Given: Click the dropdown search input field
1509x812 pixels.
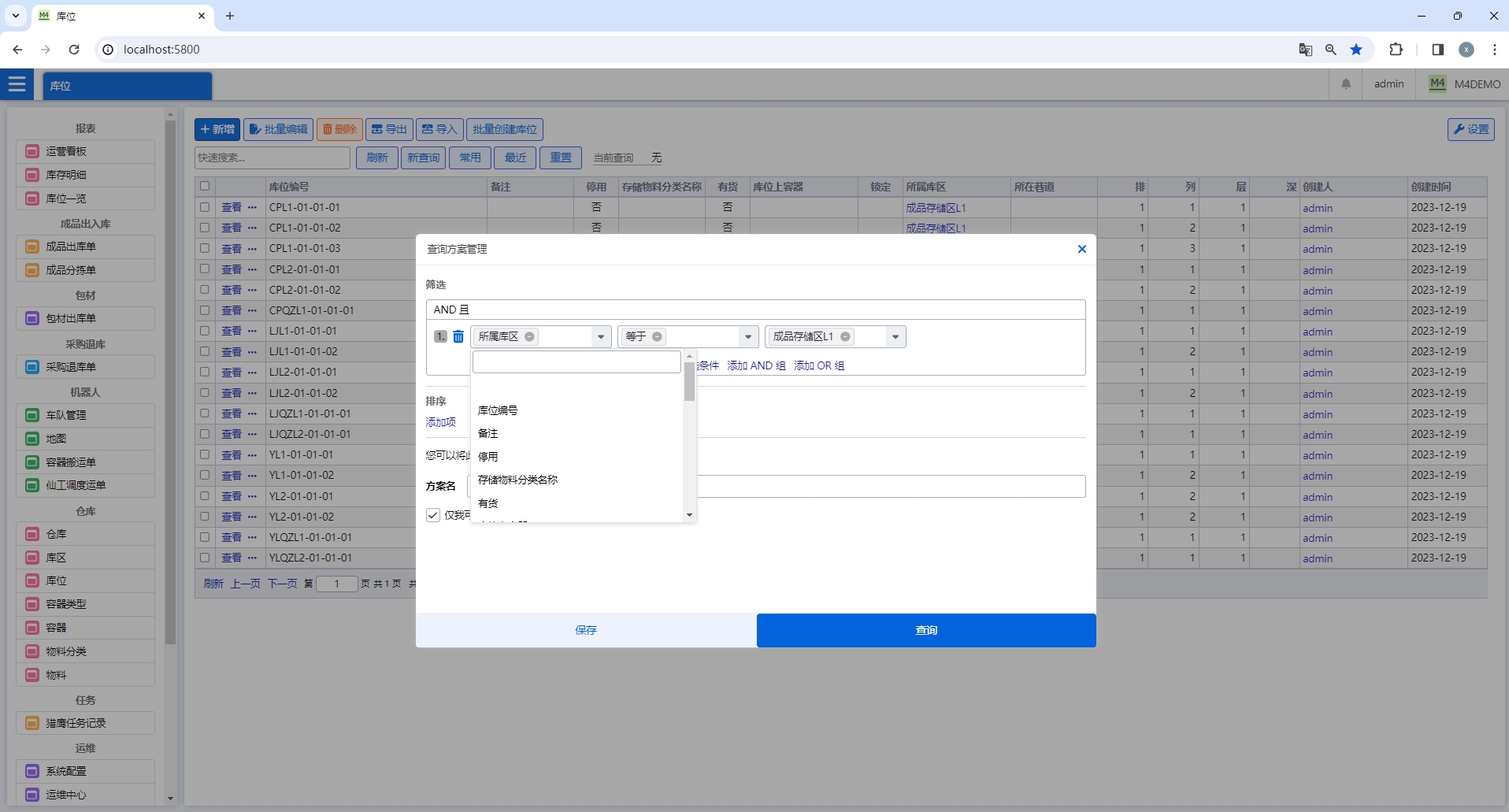Looking at the screenshot, I should click(x=577, y=362).
